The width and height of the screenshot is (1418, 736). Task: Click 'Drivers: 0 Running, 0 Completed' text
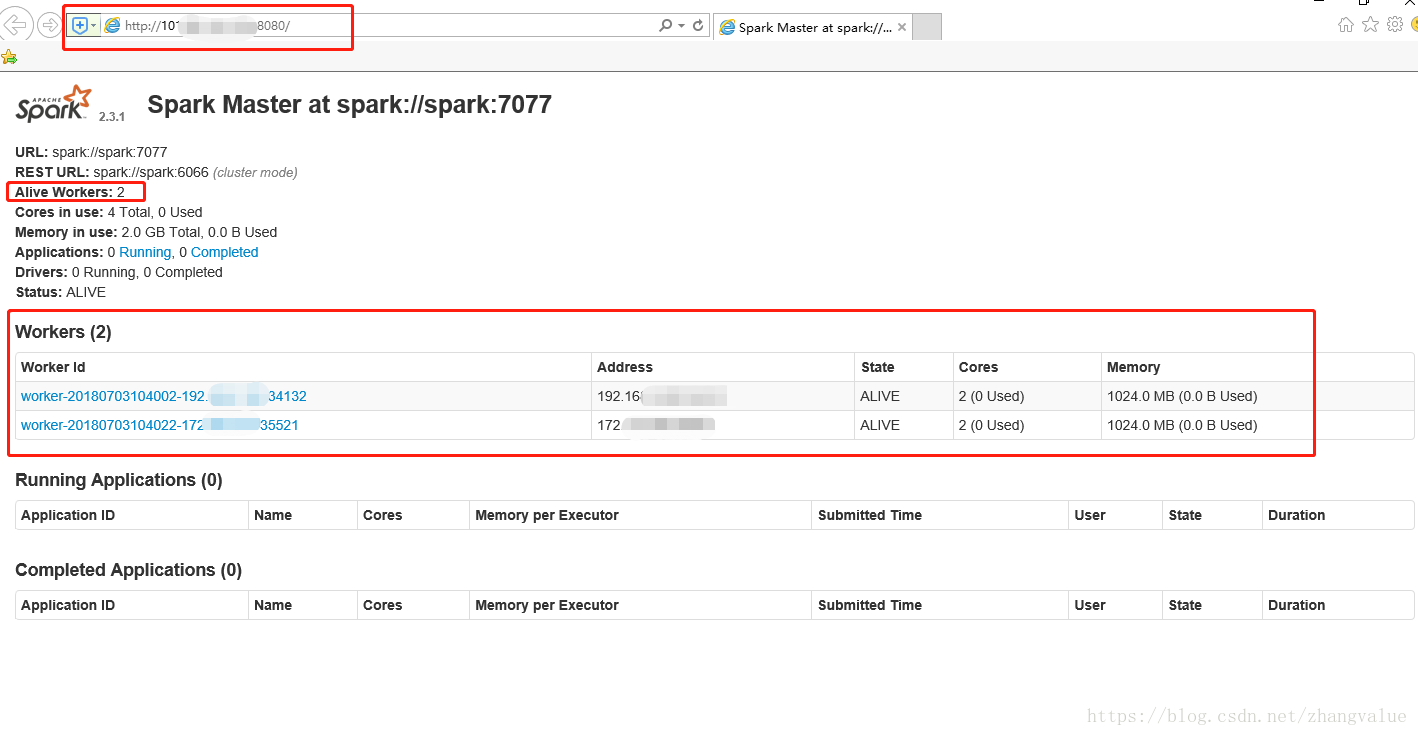119,272
